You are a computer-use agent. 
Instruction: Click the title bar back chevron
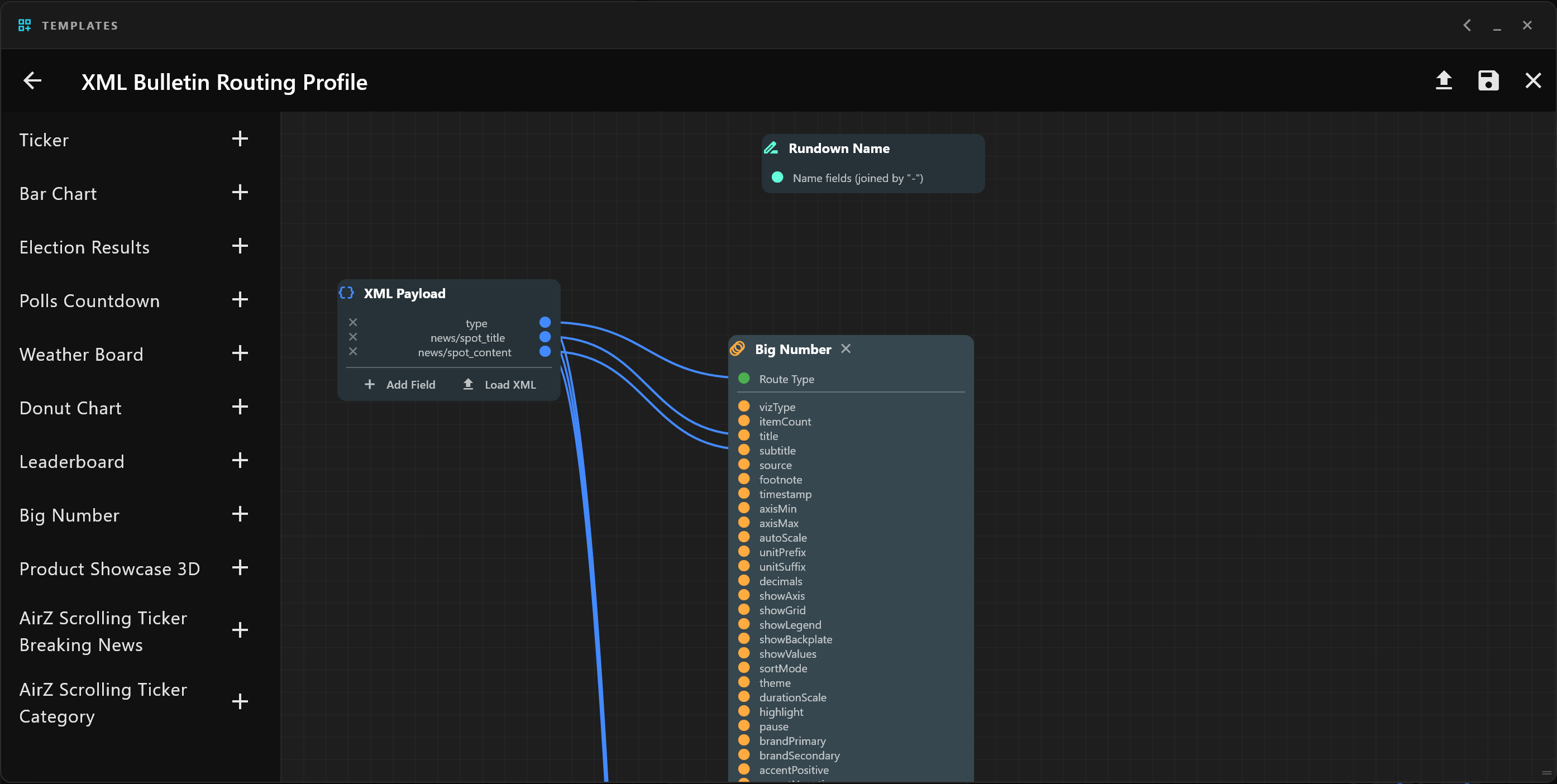(x=1467, y=25)
